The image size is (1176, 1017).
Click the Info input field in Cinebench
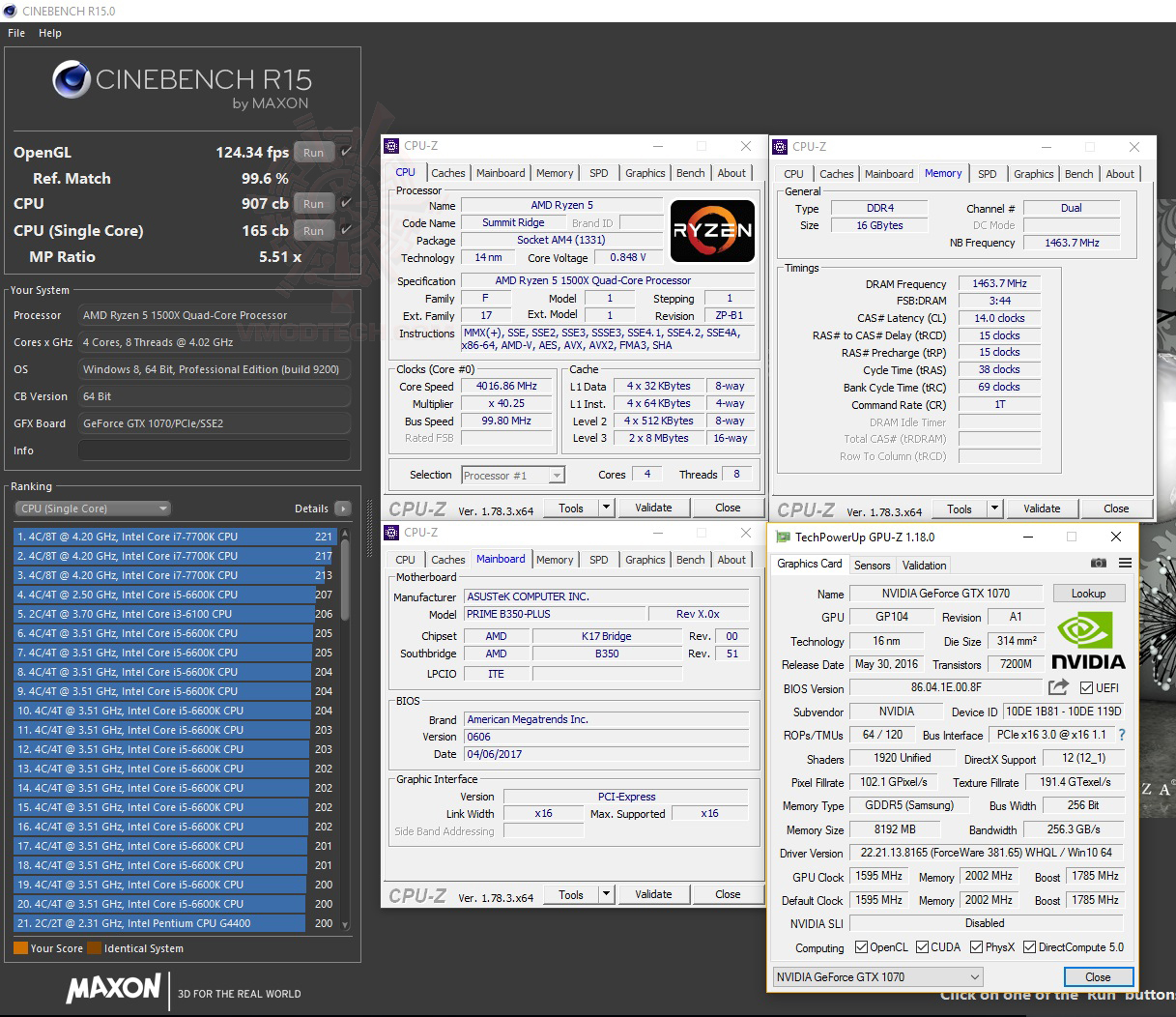[x=215, y=450]
